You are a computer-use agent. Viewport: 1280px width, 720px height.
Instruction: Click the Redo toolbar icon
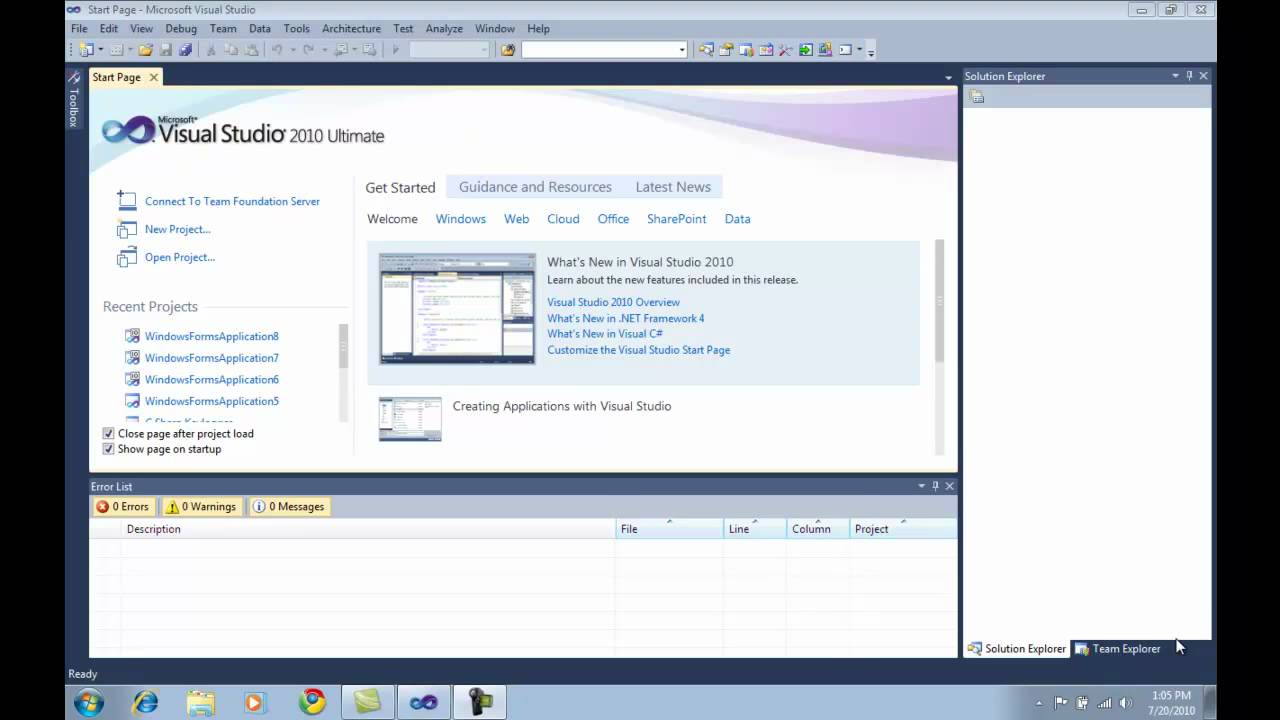point(309,50)
